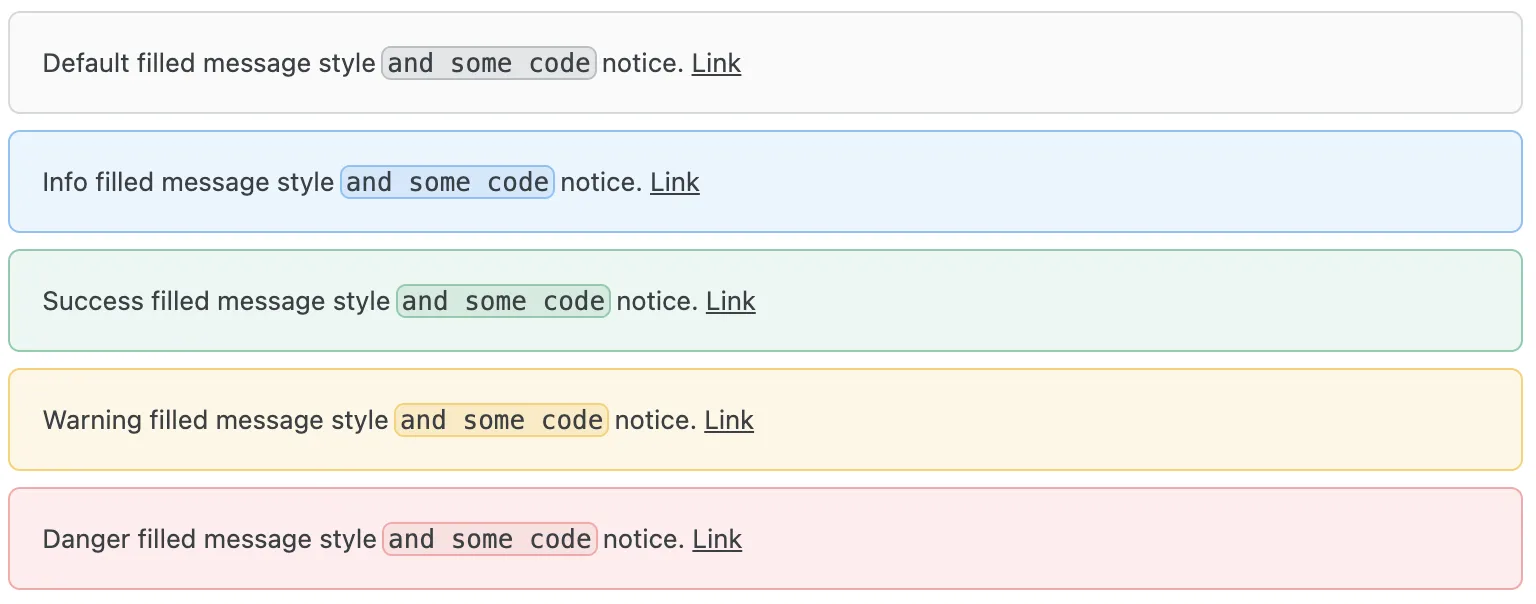Follow the Link in the Success message
This screenshot has width=1536, height=604.
(x=731, y=301)
